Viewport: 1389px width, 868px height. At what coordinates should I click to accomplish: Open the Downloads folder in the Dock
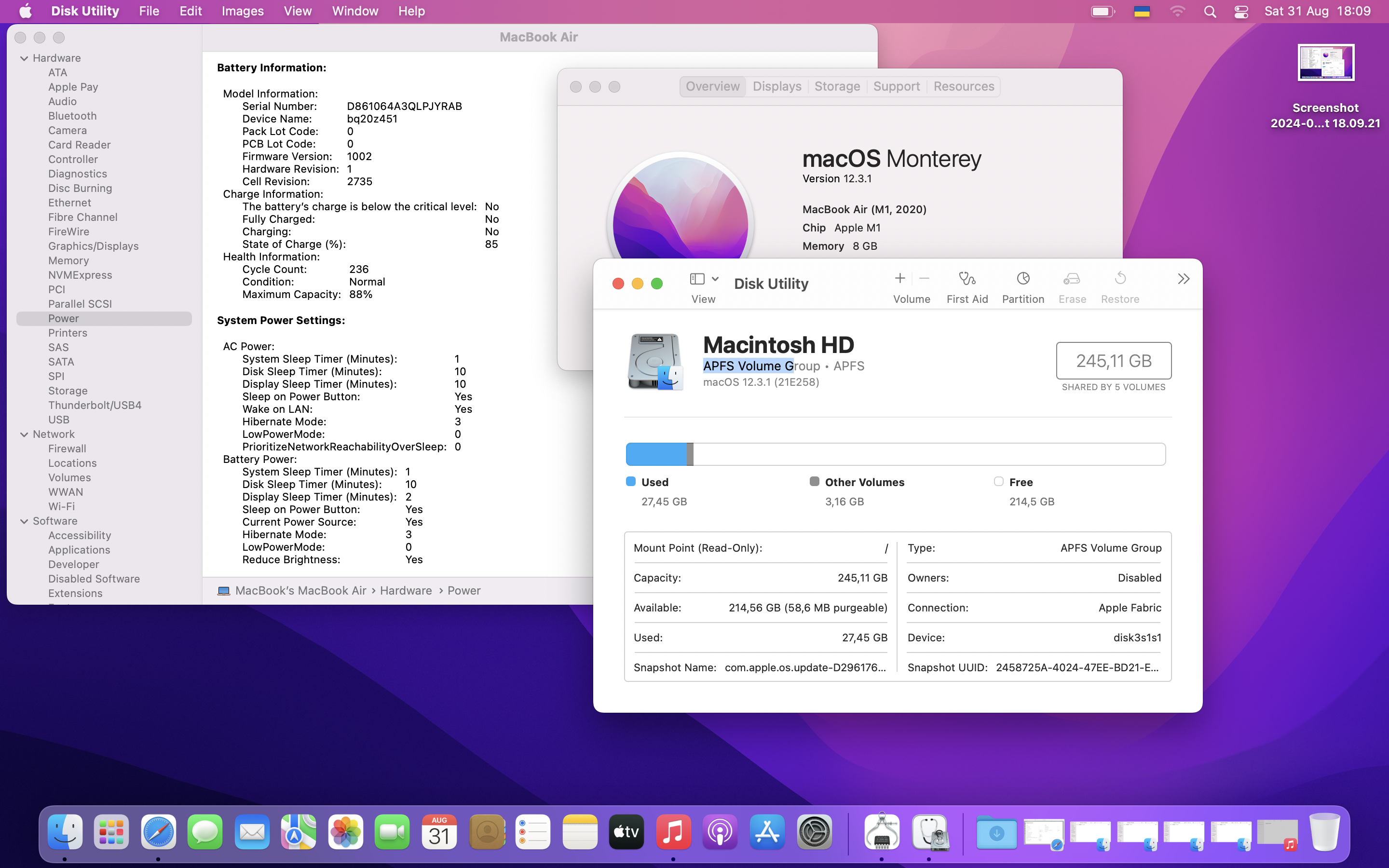click(996, 832)
